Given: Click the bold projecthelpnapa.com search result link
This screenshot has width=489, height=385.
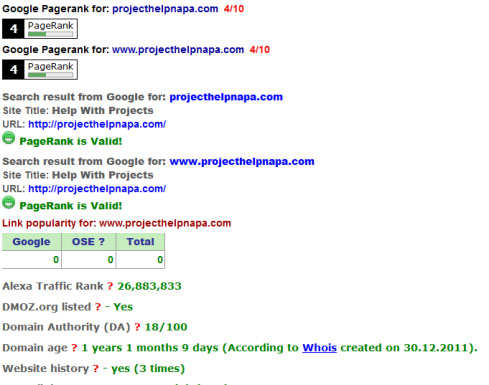Looking at the screenshot, I should coord(226,97).
